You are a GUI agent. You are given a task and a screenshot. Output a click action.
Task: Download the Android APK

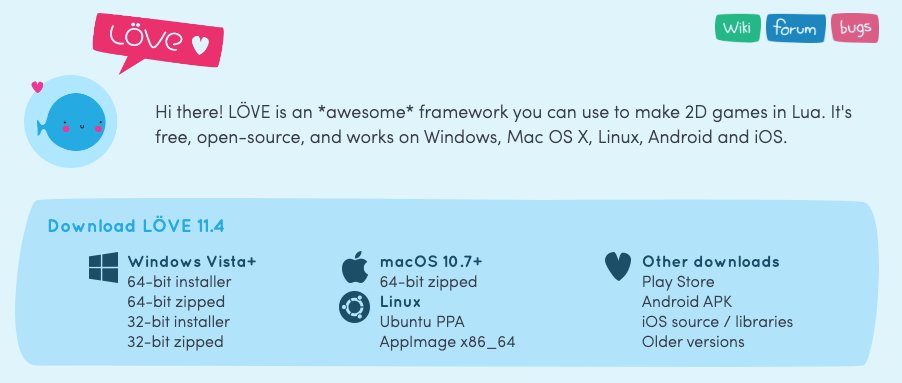[687, 302]
